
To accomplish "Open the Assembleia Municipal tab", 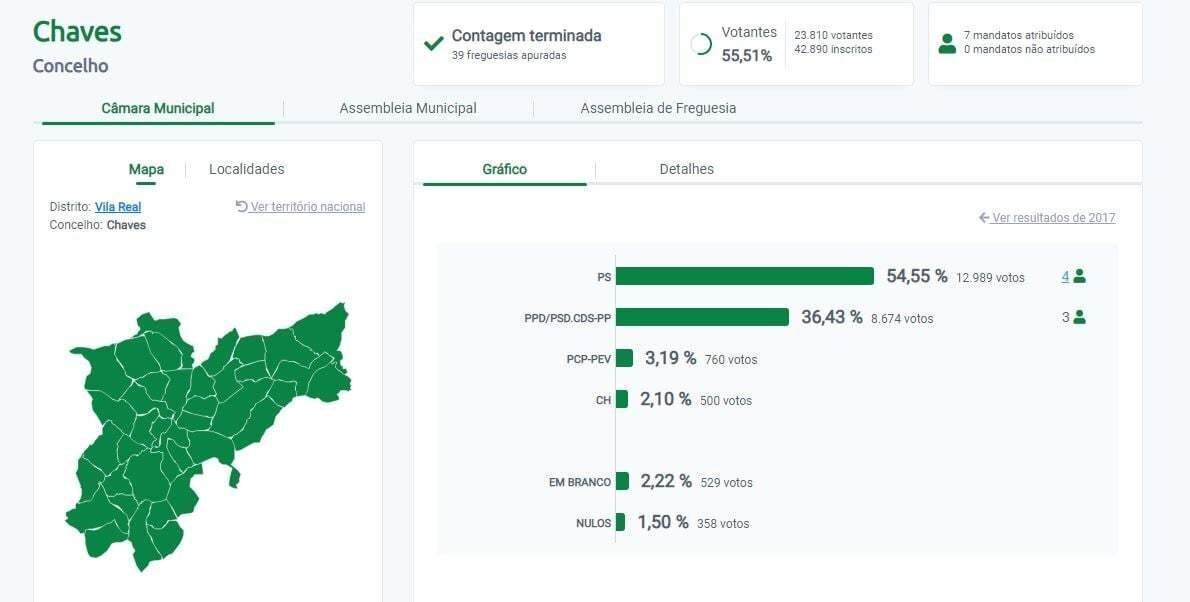I will click(408, 109).
